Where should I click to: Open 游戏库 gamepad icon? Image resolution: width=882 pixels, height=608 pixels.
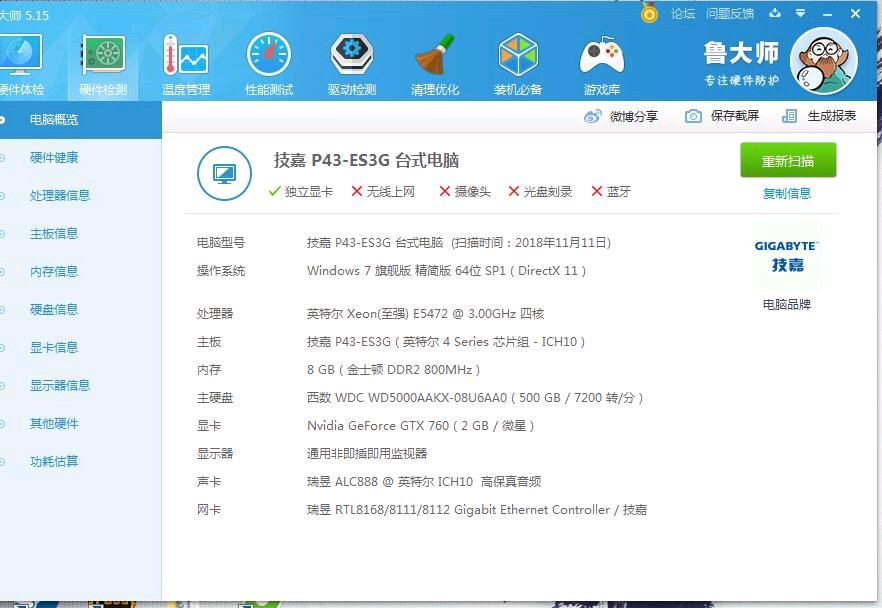click(x=601, y=56)
